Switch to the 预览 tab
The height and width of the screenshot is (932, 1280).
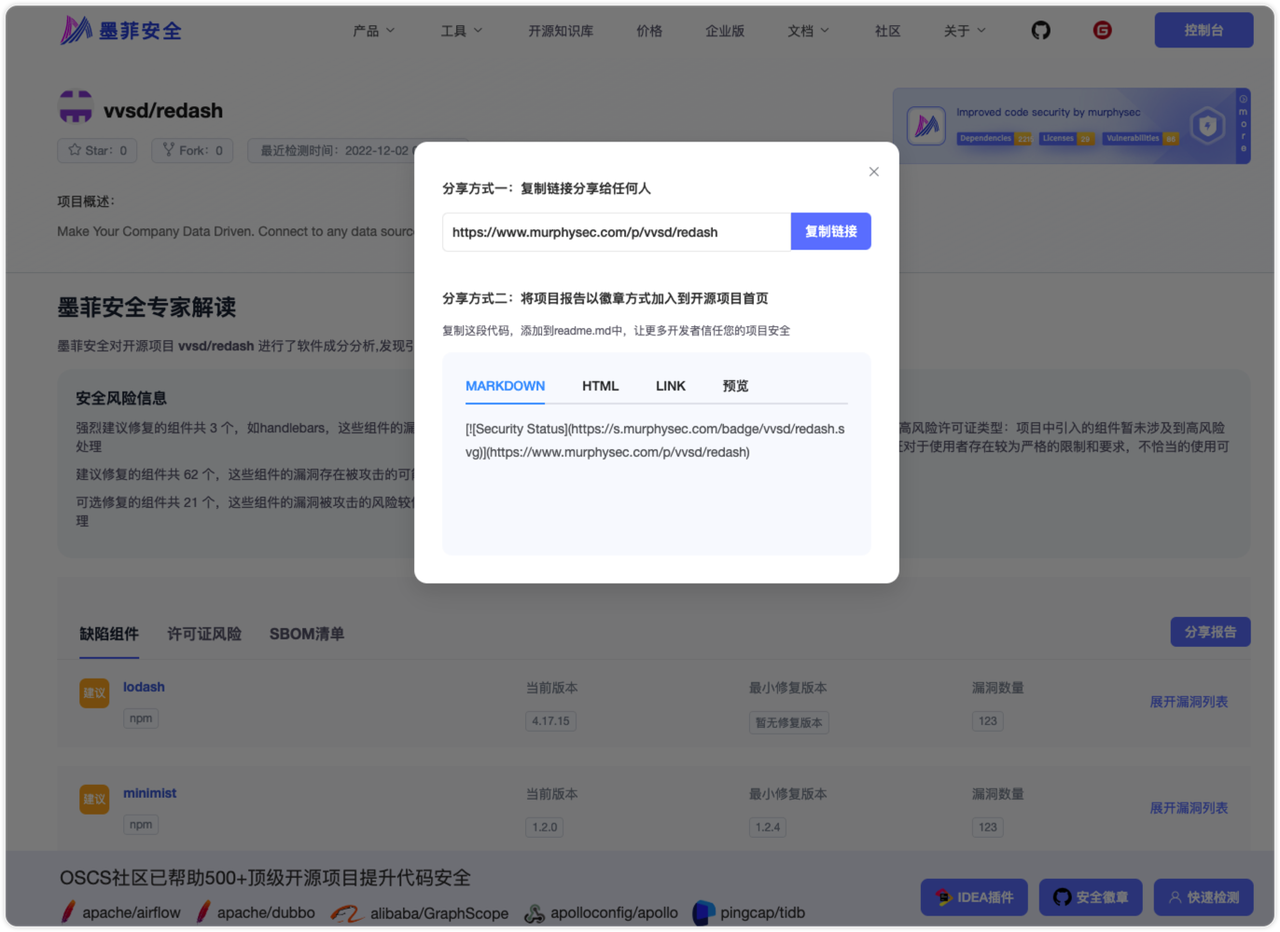click(x=735, y=386)
